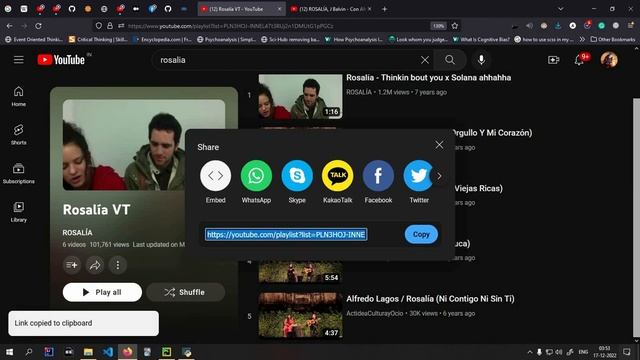The height and width of the screenshot is (360, 640).
Task: Click the Copy link button
Action: pos(421,234)
